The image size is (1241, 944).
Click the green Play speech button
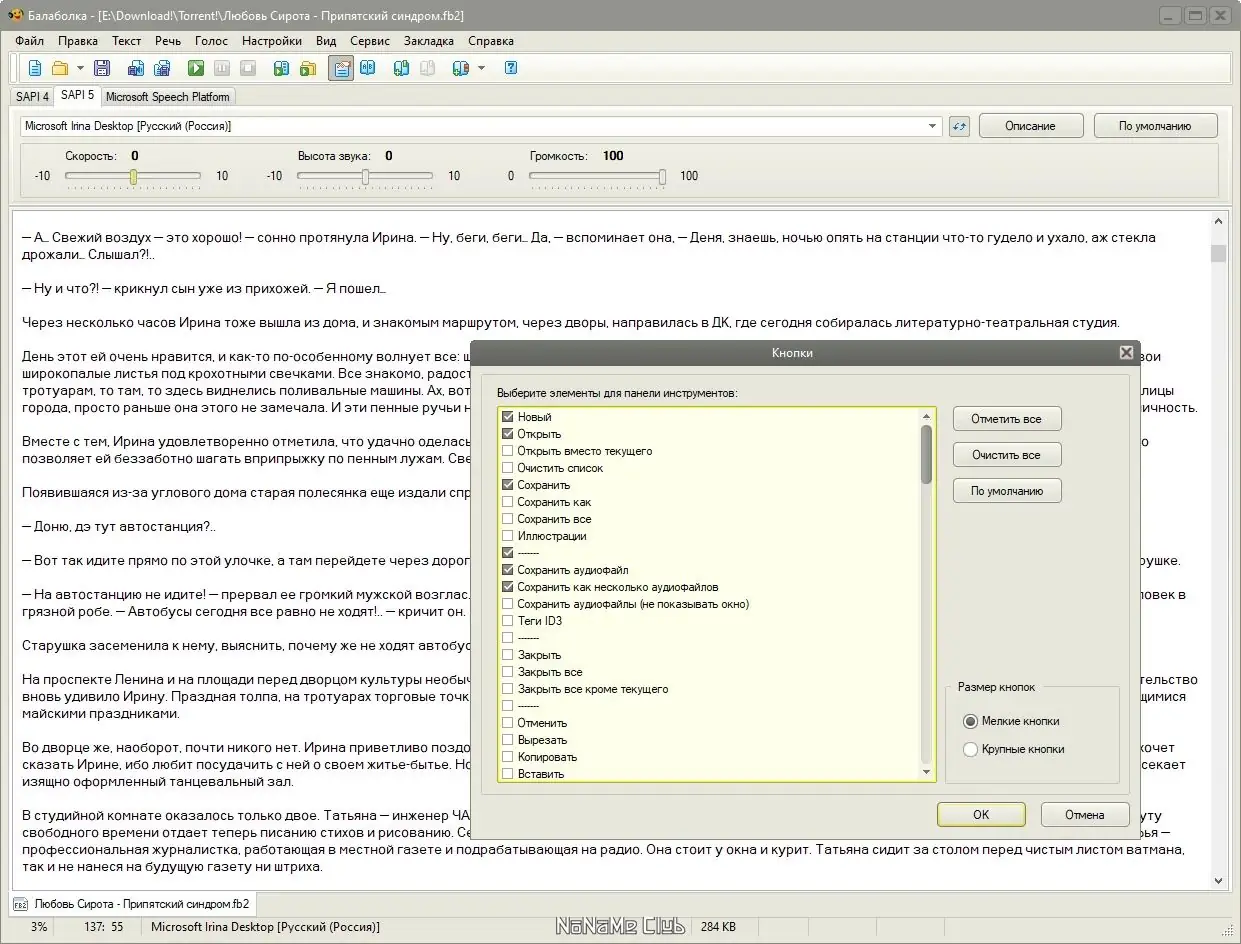196,68
